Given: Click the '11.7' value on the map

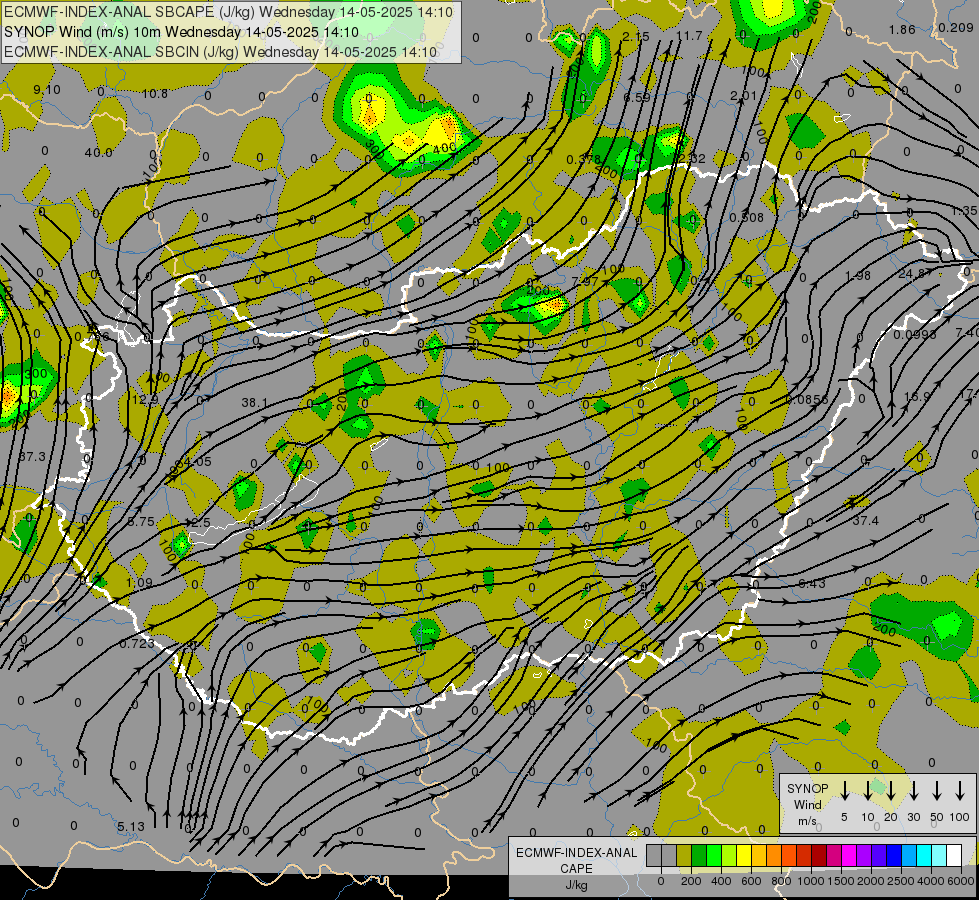Looking at the screenshot, I should click(x=689, y=36).
